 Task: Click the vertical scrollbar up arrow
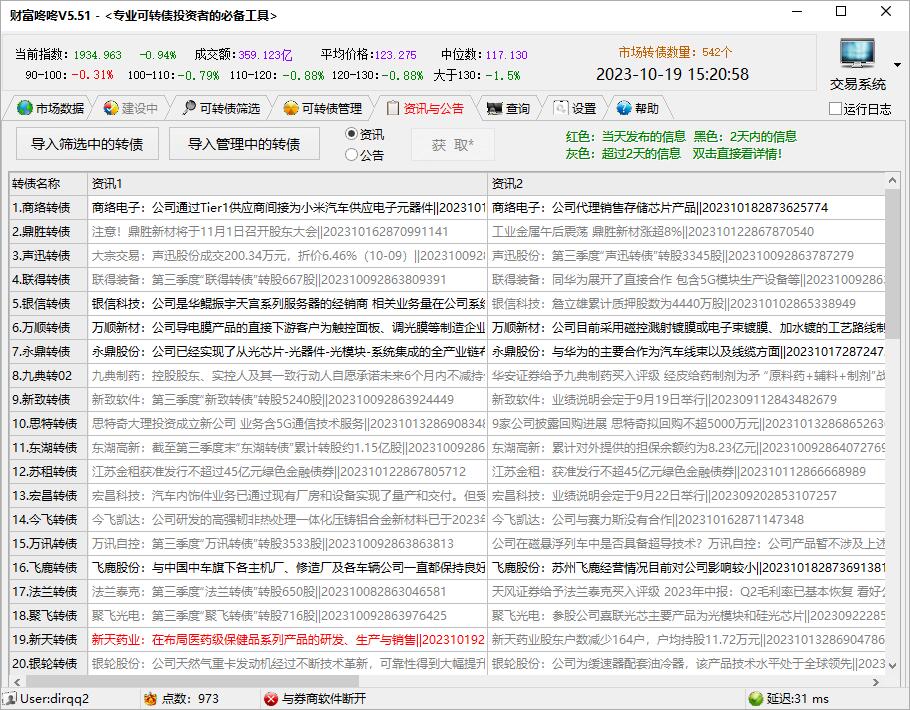(893, 181)
